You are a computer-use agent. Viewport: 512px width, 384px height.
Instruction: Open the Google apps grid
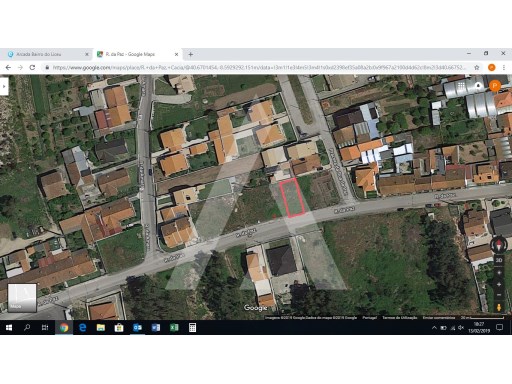point(461,86)
